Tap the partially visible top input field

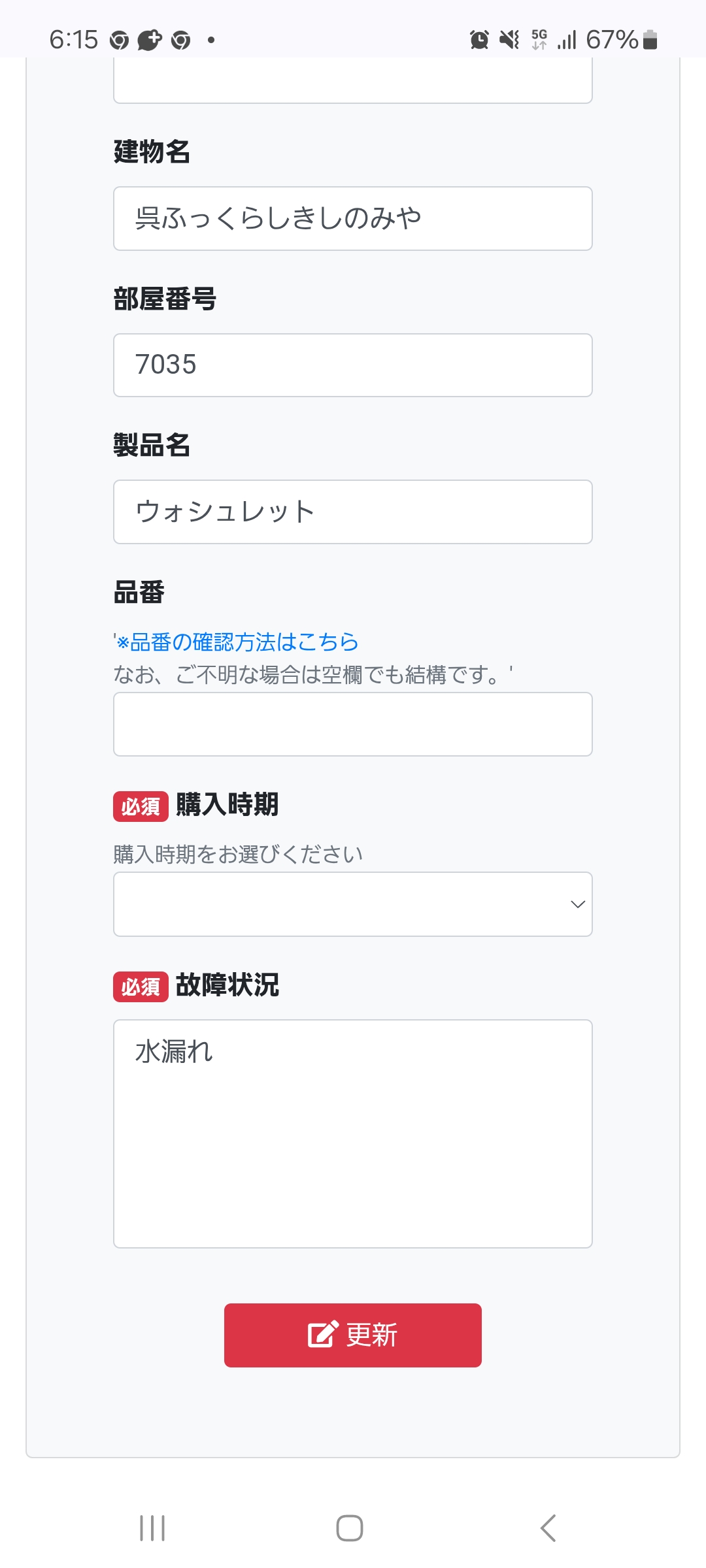tap(353, 82)
